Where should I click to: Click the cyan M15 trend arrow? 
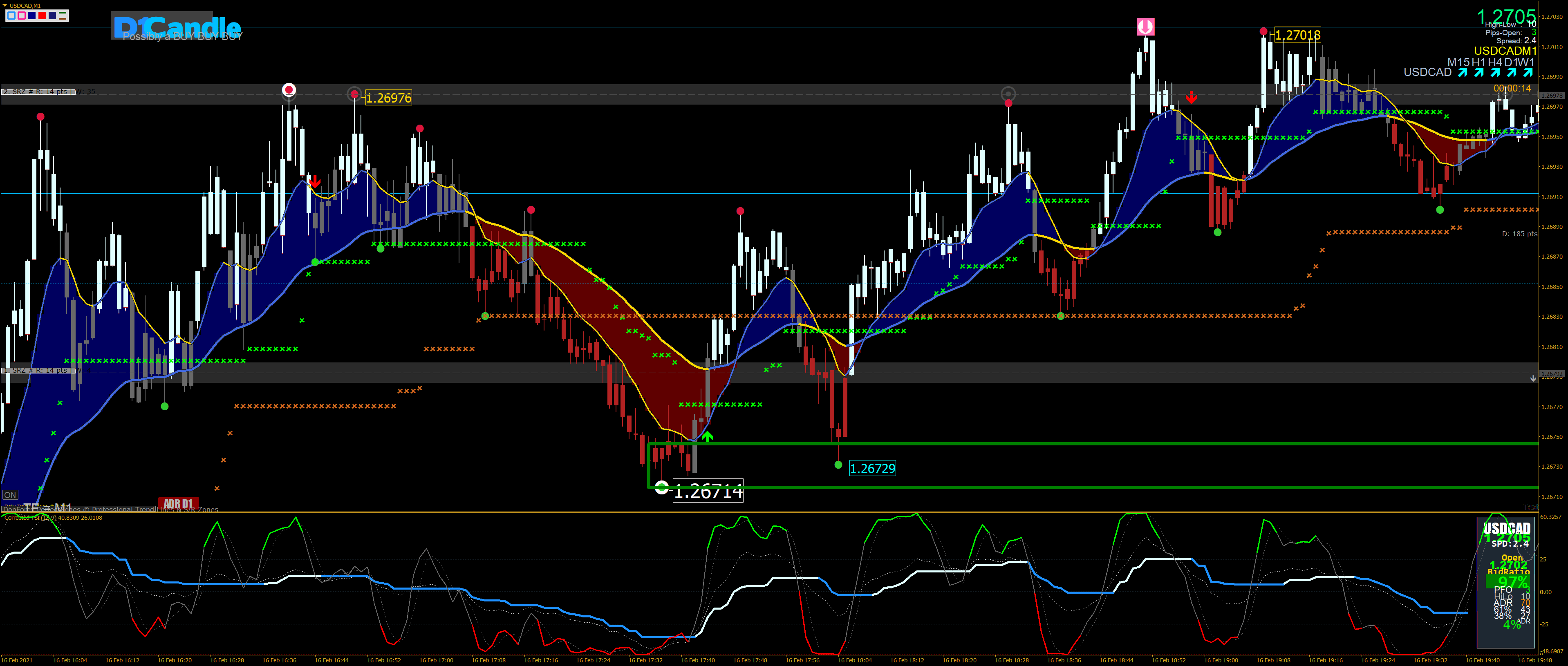pos(1463,72)
